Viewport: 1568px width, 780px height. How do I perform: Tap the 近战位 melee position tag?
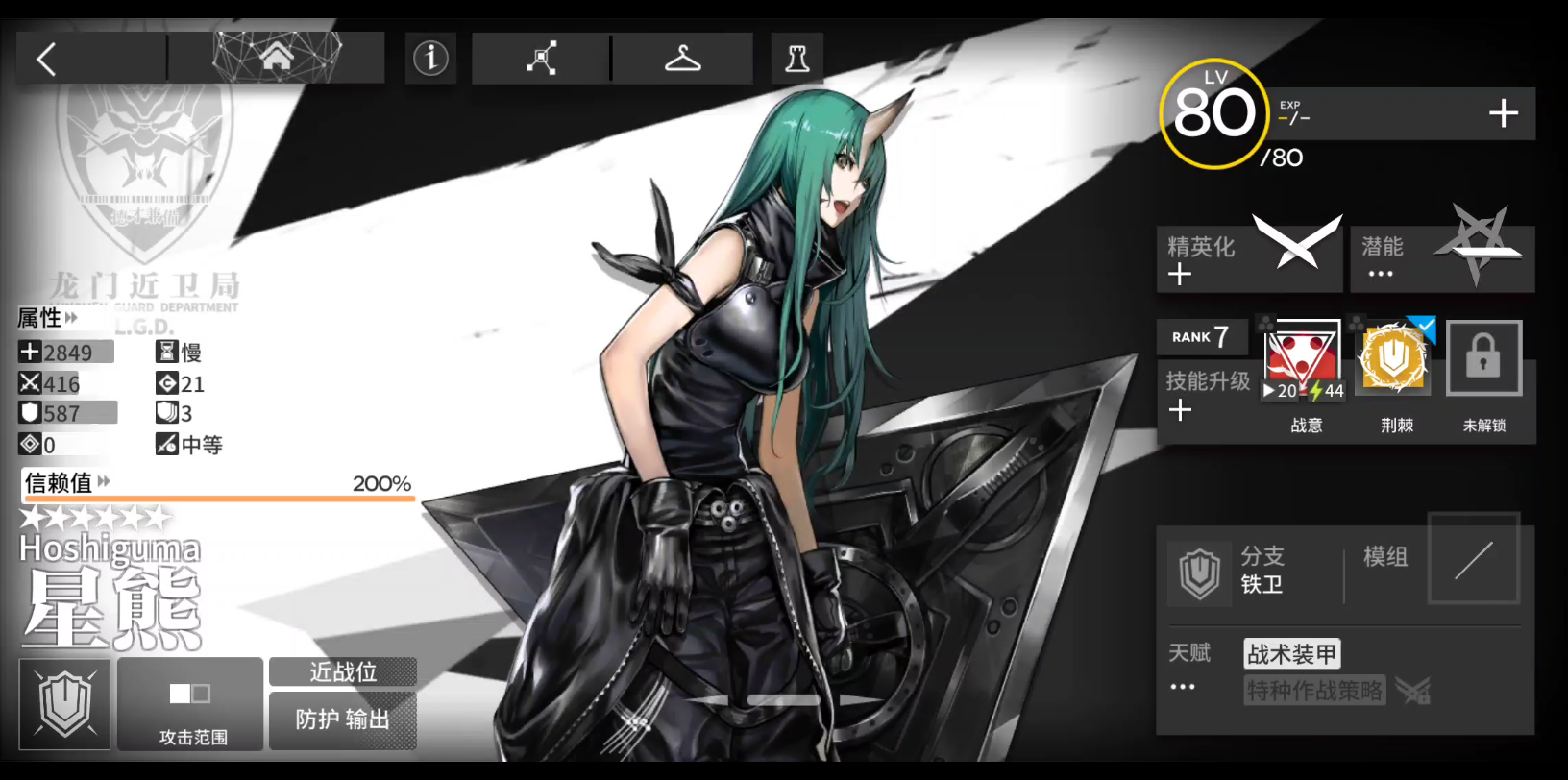pyautogui.click(x=343, y=671)
